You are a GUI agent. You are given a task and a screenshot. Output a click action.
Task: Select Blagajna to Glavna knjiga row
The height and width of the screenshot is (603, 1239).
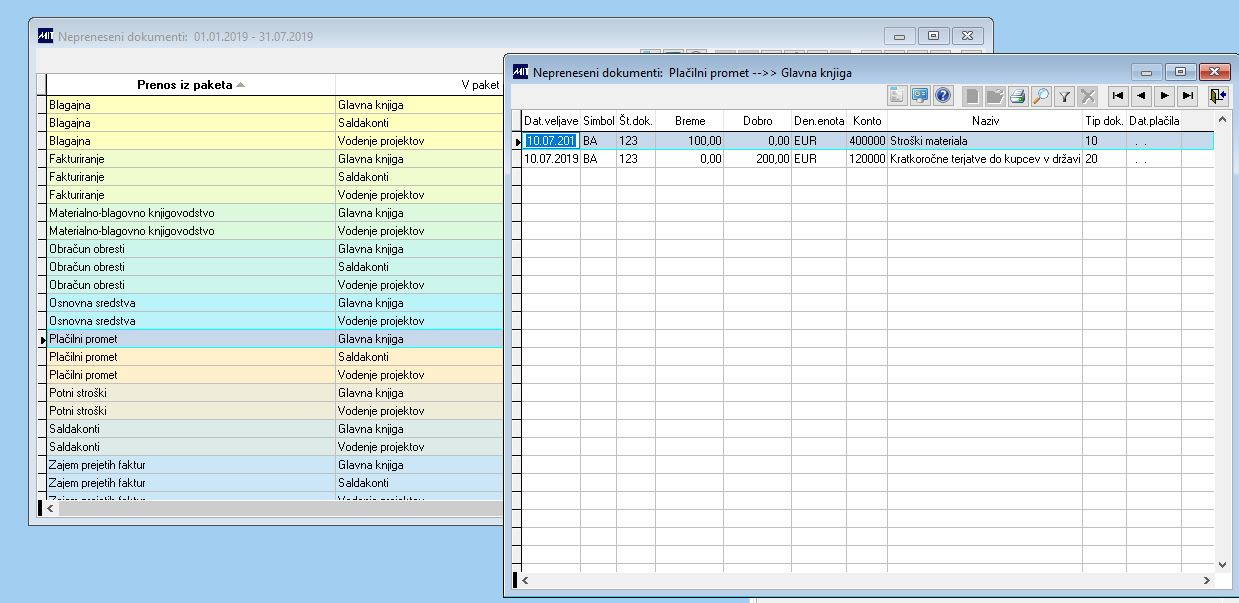pos(190,105)
